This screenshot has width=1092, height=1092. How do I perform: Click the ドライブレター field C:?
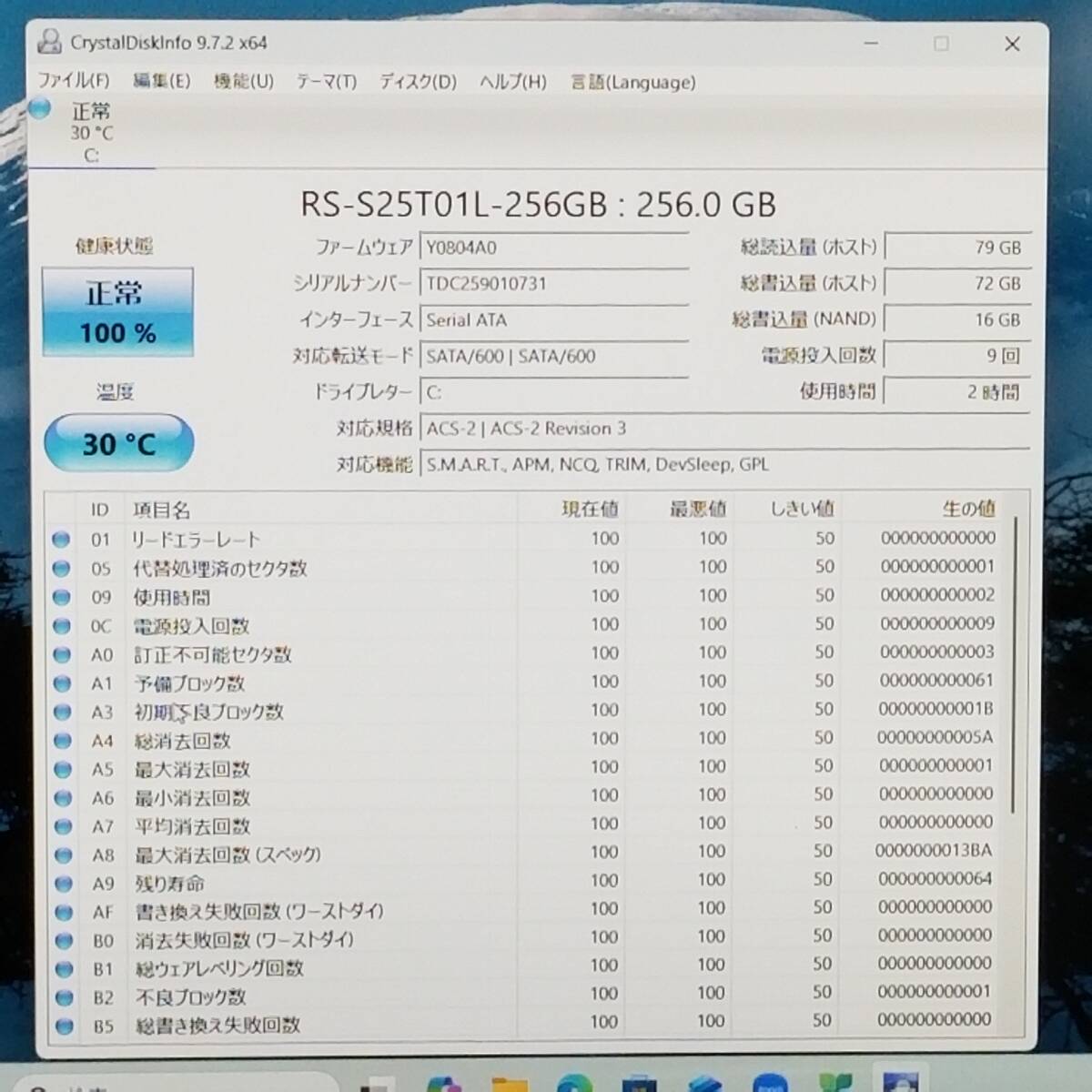[554, 392]
